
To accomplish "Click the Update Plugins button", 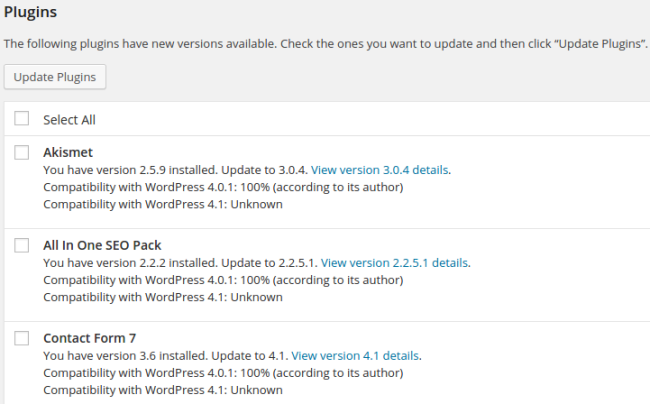I will [x=55, y=77].
